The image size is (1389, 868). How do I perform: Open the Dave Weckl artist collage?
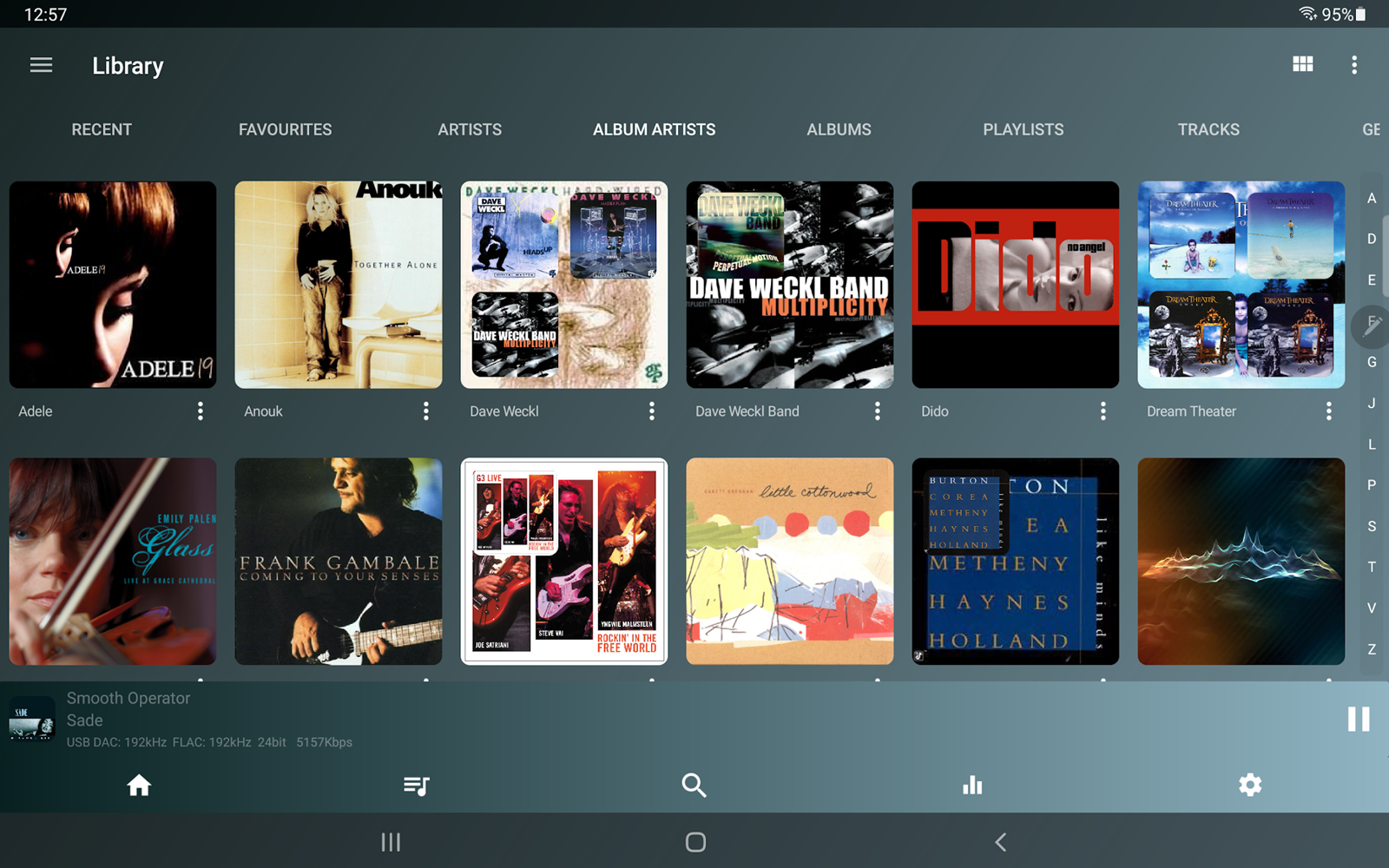coord(564,285)
